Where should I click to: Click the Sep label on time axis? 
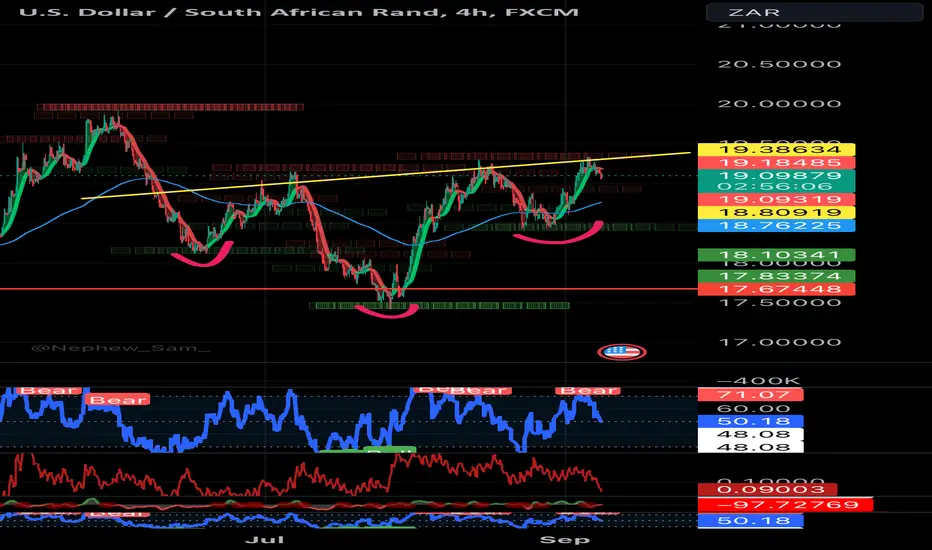click(565, 539)
